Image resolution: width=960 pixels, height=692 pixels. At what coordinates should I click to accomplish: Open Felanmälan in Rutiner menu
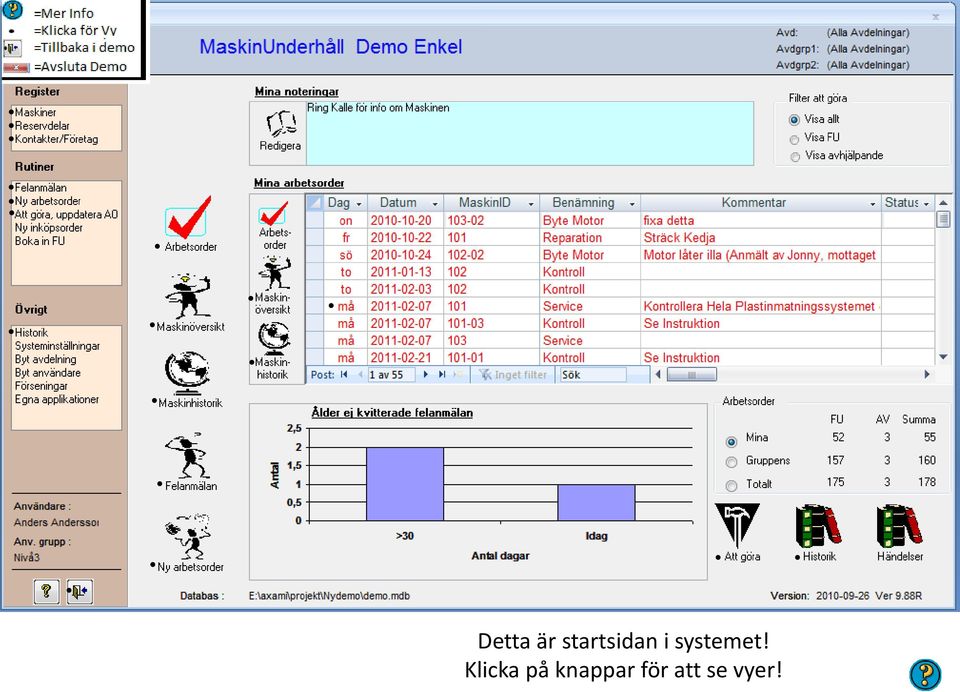point(40,187)
